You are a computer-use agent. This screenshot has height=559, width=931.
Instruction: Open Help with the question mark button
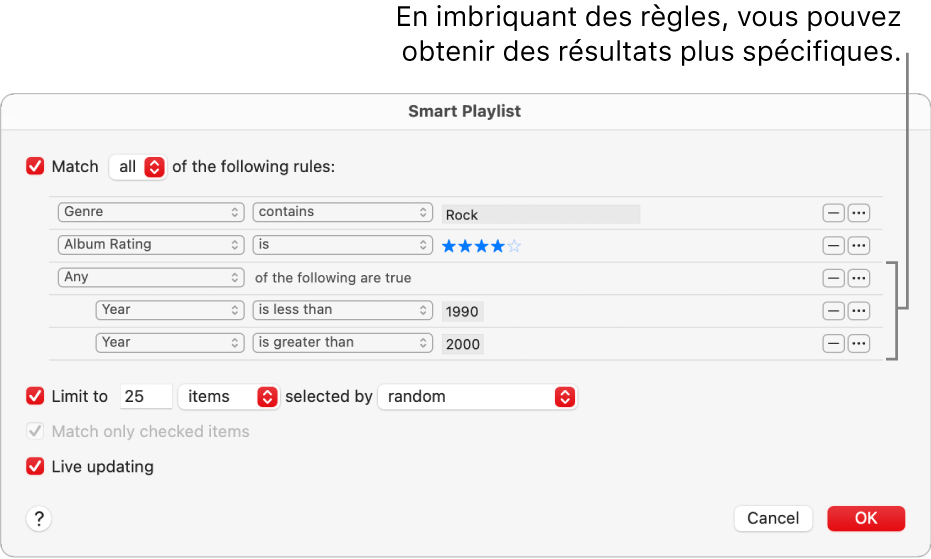pyautogui.click(x=39, y=518)
